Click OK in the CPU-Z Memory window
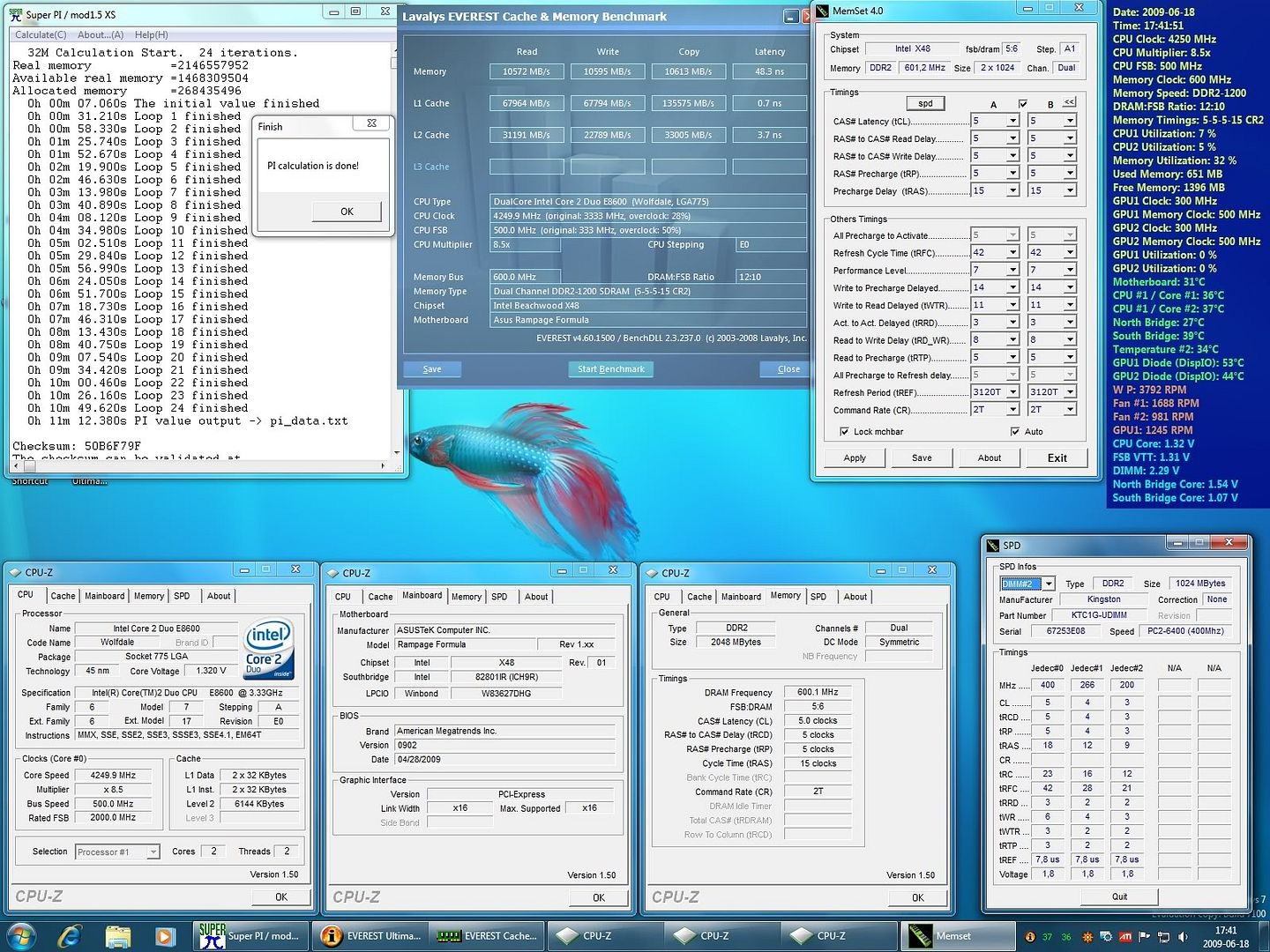Screen dimensions: 1270x952 pyautogui.click(x=918, y=897)
